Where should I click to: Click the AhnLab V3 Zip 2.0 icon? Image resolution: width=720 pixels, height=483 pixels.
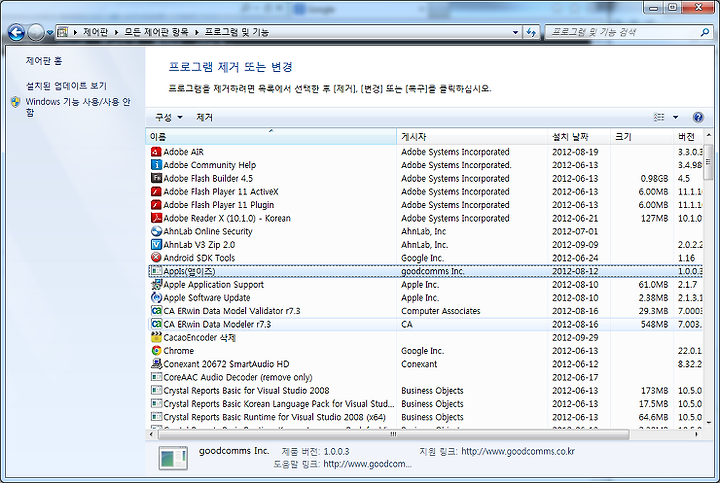[156, 245]
